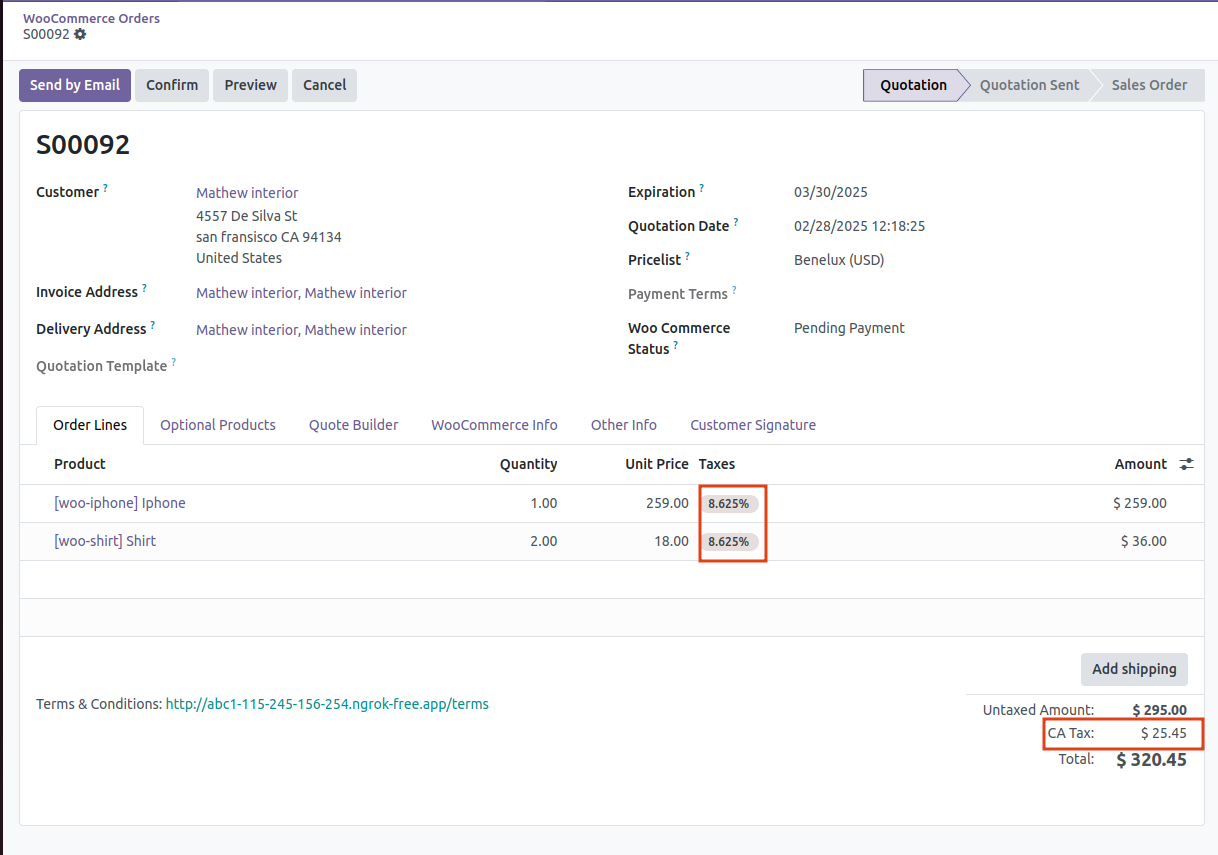The image size is (1218, 855).
Task: Click the Quantity column header
Action: [528, 464]
